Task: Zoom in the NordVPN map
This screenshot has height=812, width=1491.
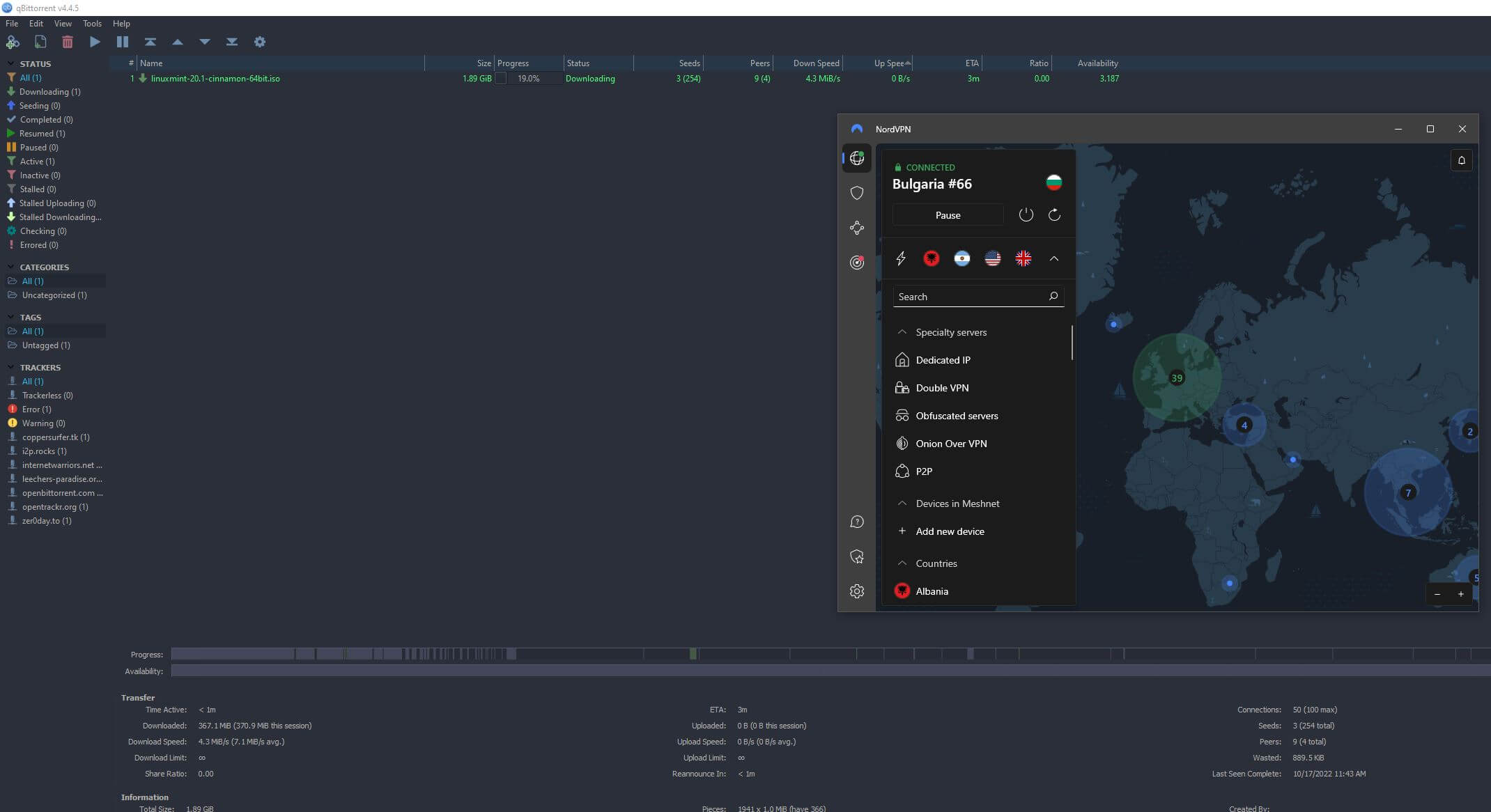Action: click(1461, 594)
